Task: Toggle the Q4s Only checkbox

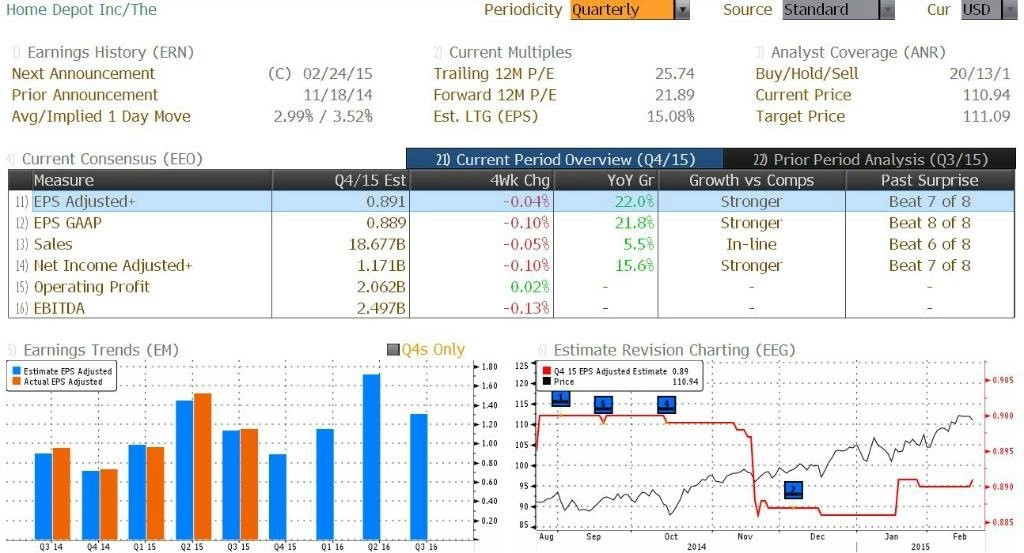Action: [393, 350]
